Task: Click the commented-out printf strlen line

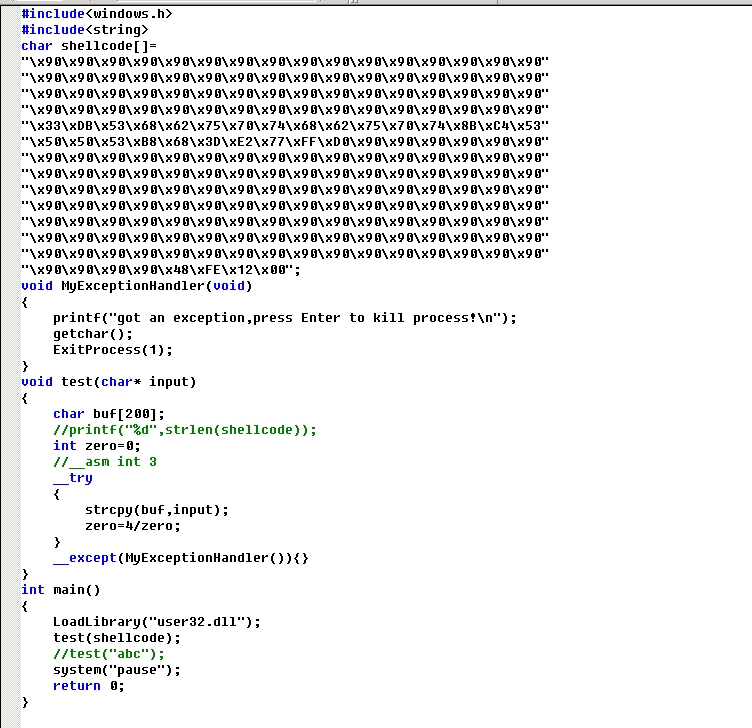Action: point(185,430)
